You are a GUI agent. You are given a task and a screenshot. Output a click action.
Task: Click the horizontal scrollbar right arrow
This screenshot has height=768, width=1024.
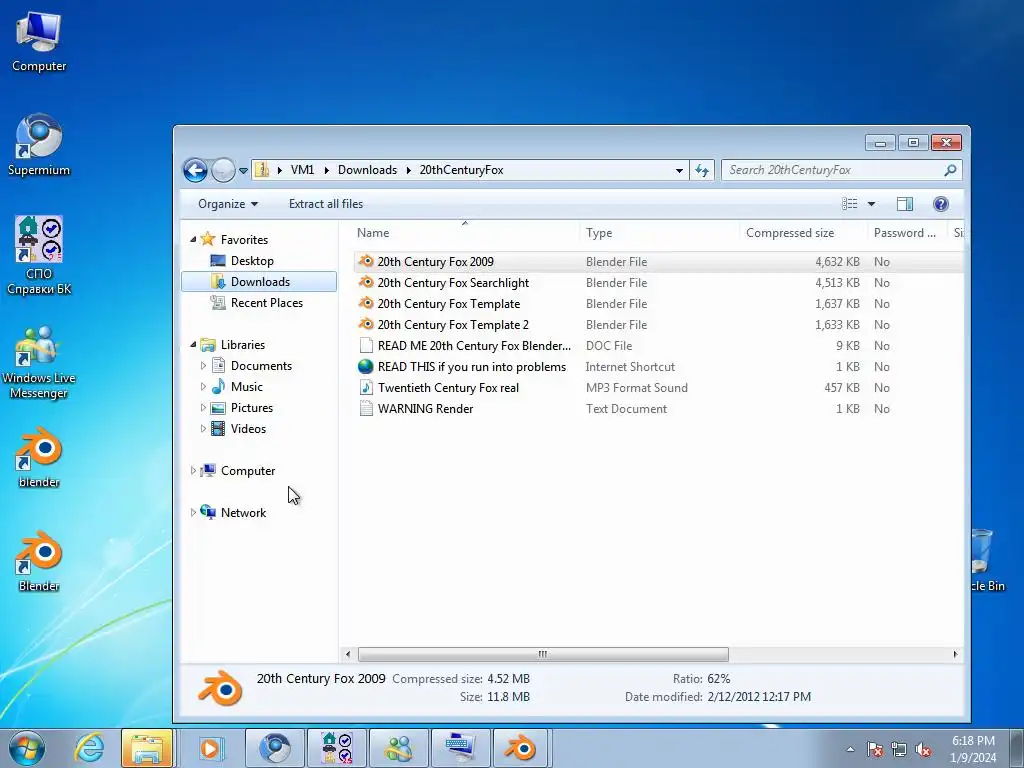click(955, 654)
